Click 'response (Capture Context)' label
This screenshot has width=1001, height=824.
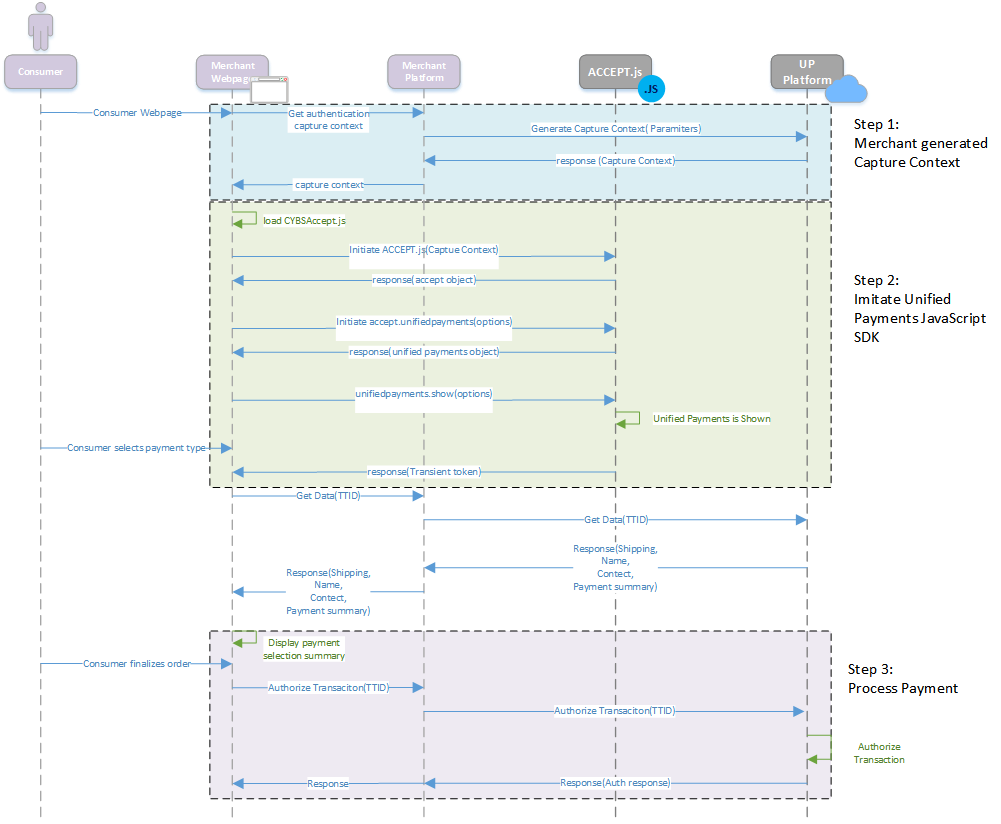click(x=615, y=160)
